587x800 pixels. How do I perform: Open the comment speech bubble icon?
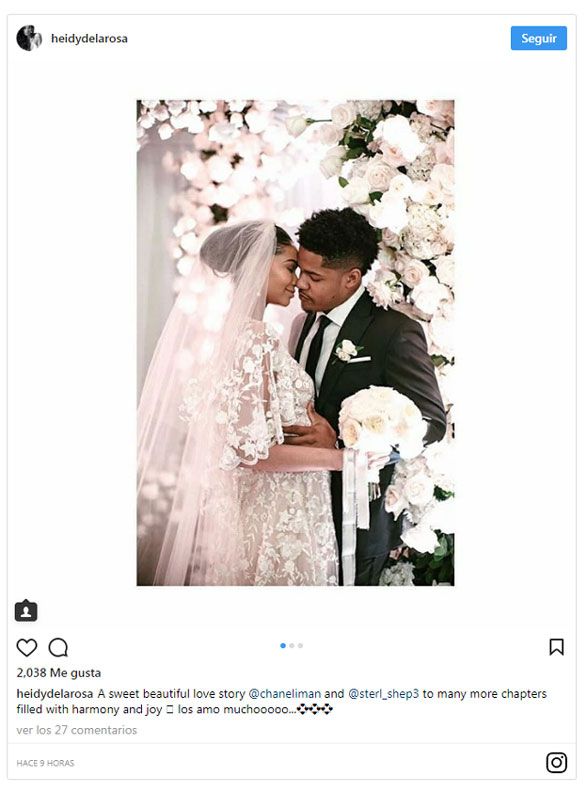[58, 647]
